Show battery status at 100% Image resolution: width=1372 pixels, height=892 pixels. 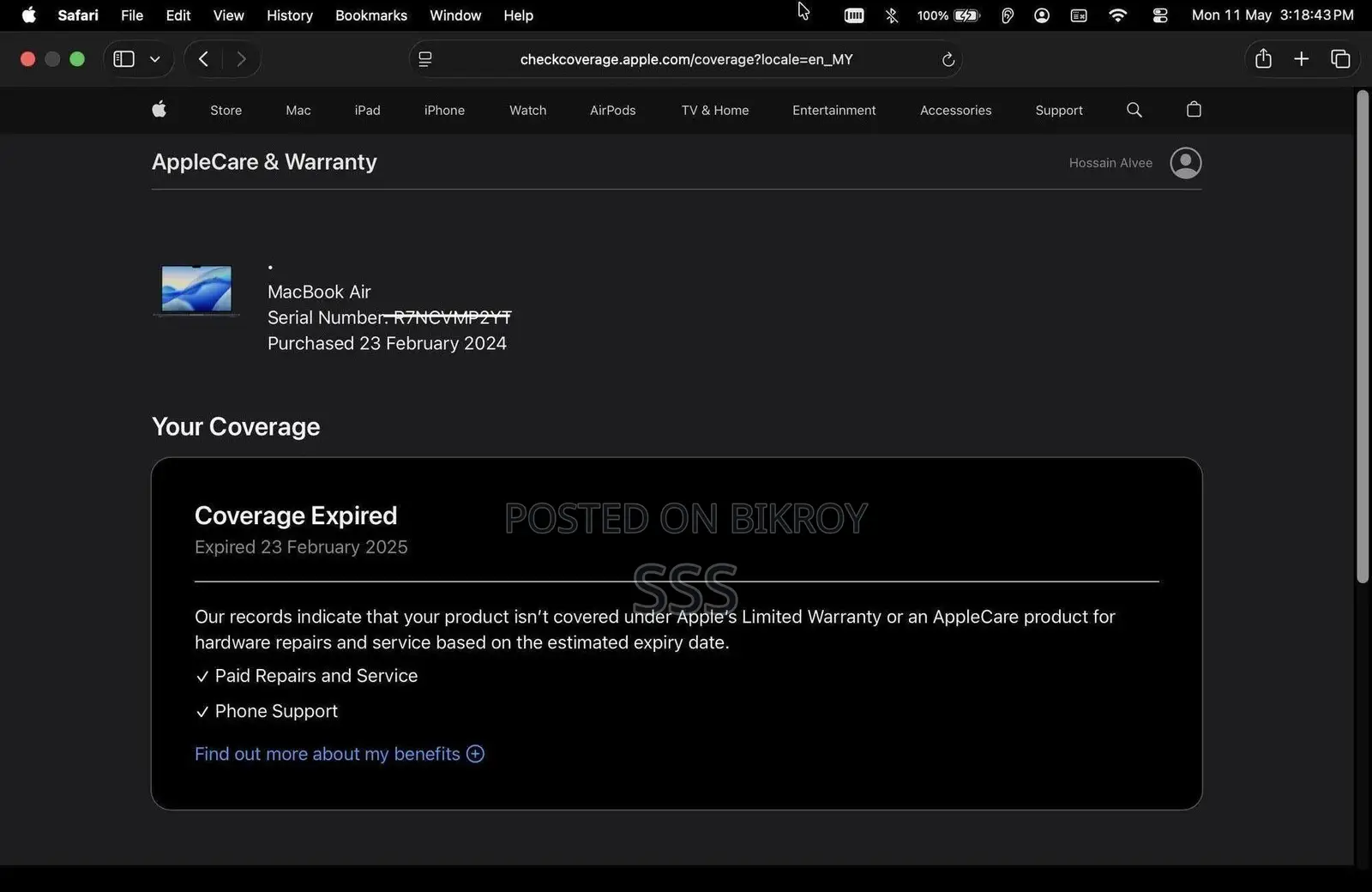[x=948, y=15]
